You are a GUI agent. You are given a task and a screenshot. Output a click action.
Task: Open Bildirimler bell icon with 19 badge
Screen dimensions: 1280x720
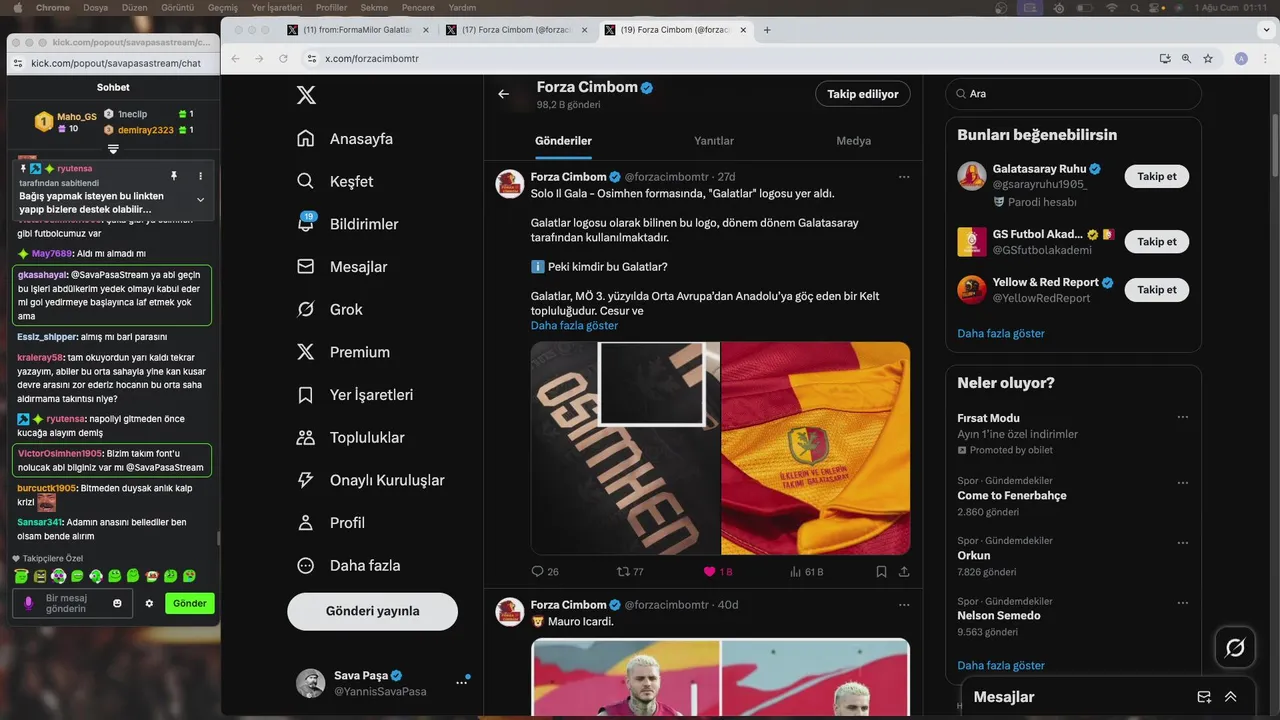tap(307, 223)
